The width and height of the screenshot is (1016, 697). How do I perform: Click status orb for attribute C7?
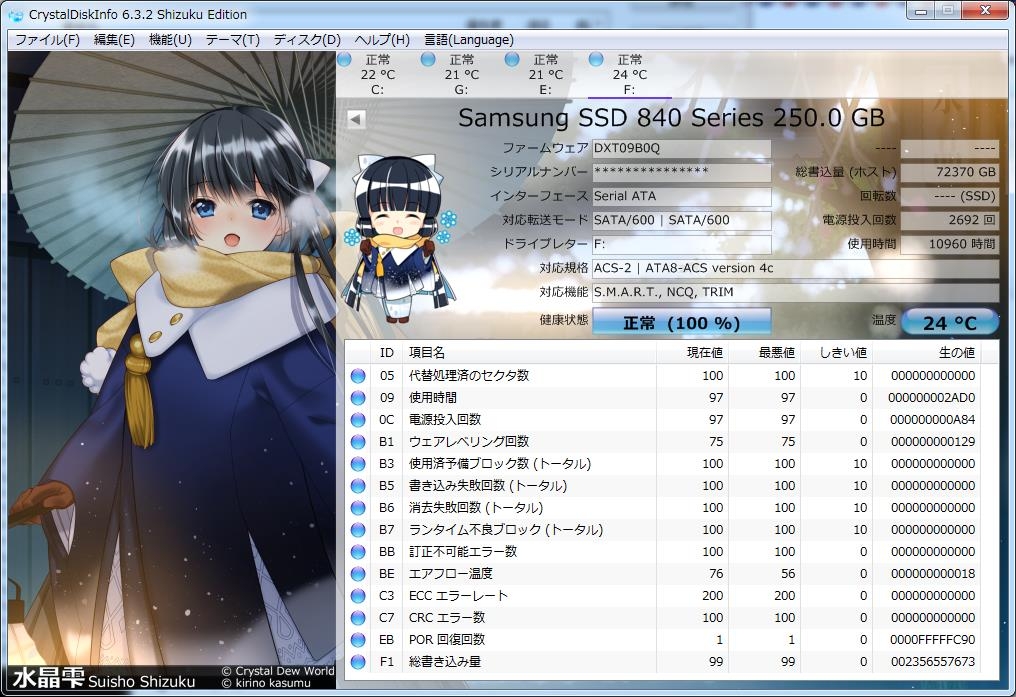point(358,618)
